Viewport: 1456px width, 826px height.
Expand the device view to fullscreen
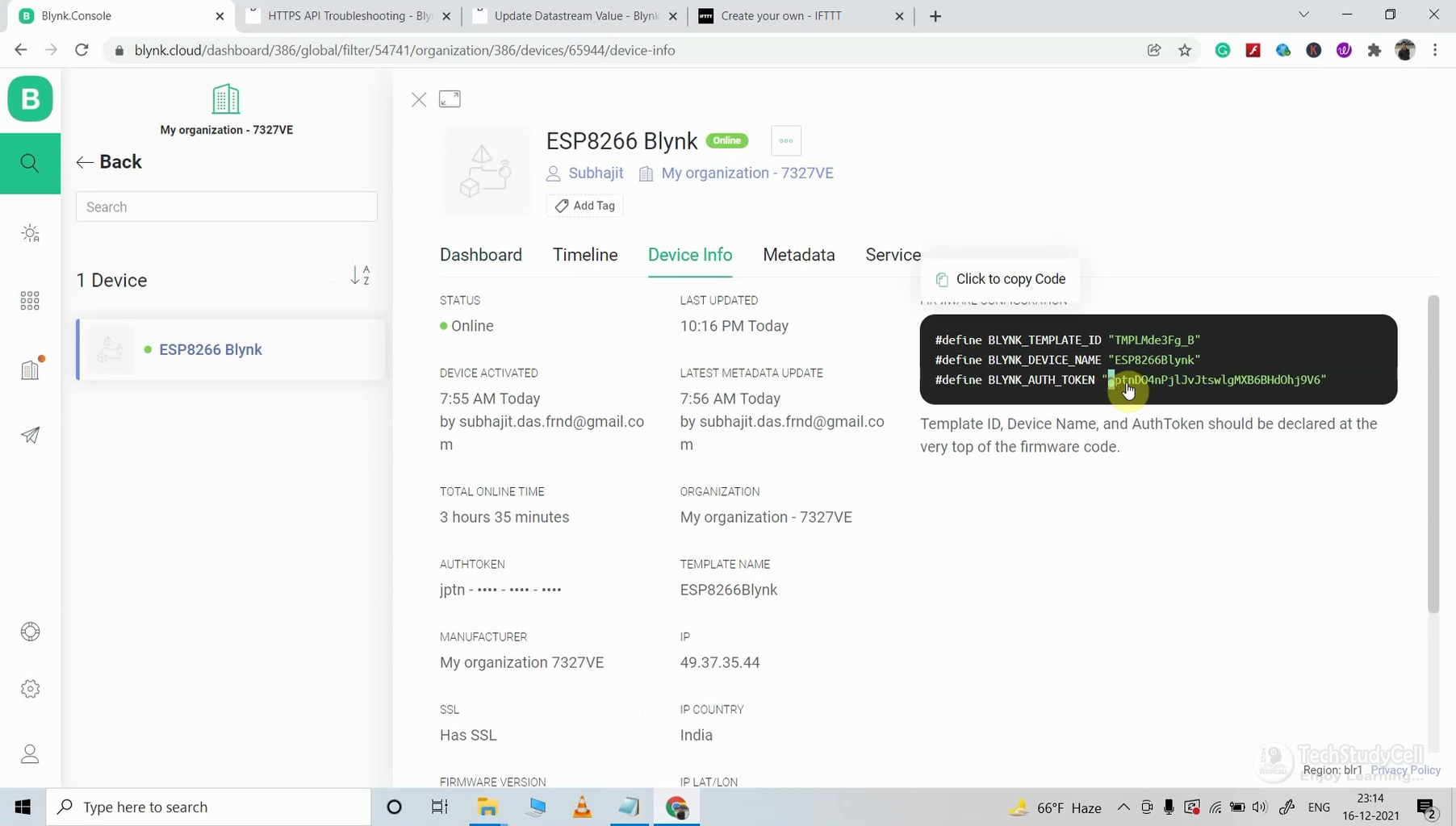[450, 98]
